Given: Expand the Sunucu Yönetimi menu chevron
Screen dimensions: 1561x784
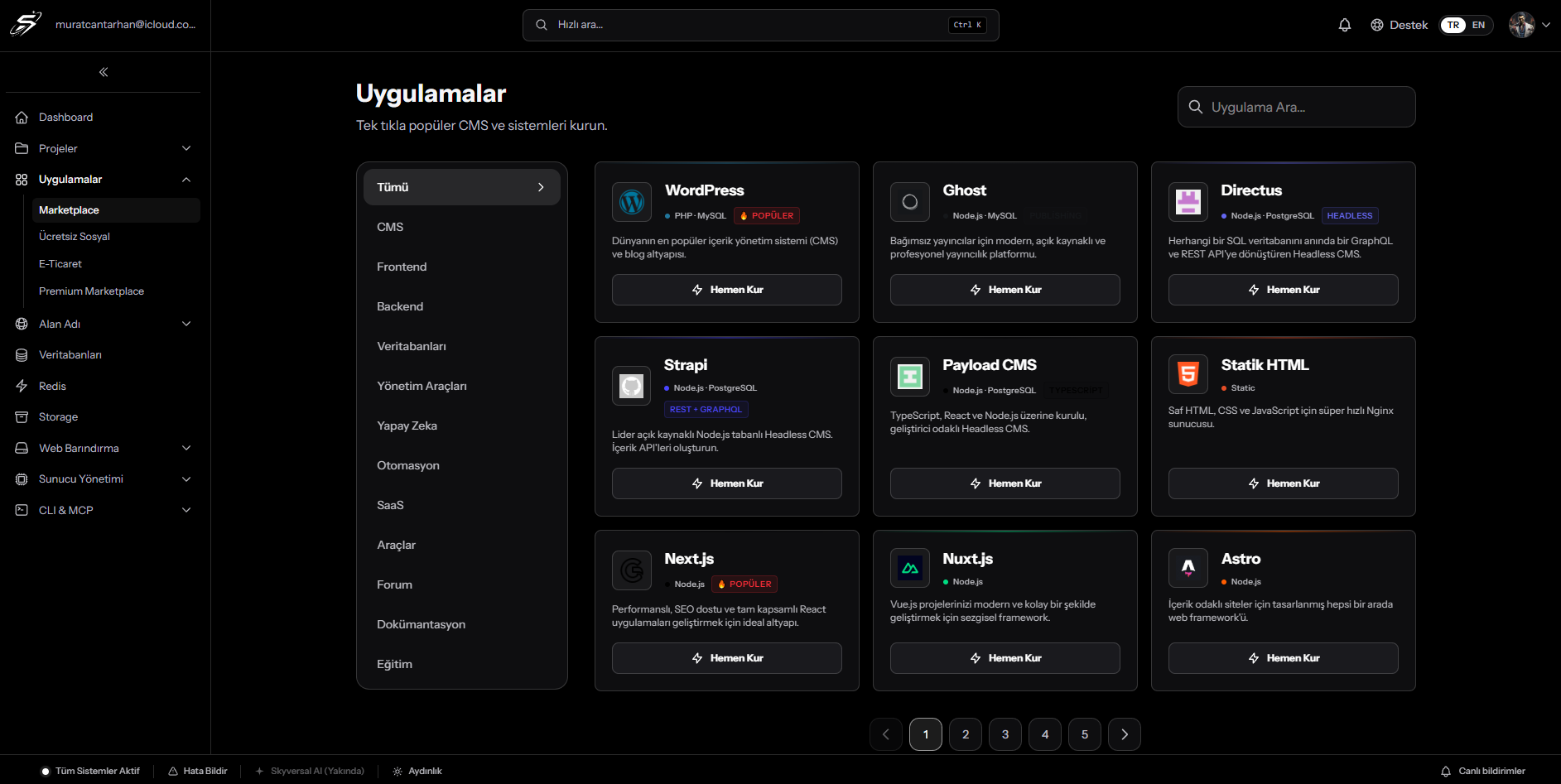Looking at the screenshot, I should (x=186, y=479).
